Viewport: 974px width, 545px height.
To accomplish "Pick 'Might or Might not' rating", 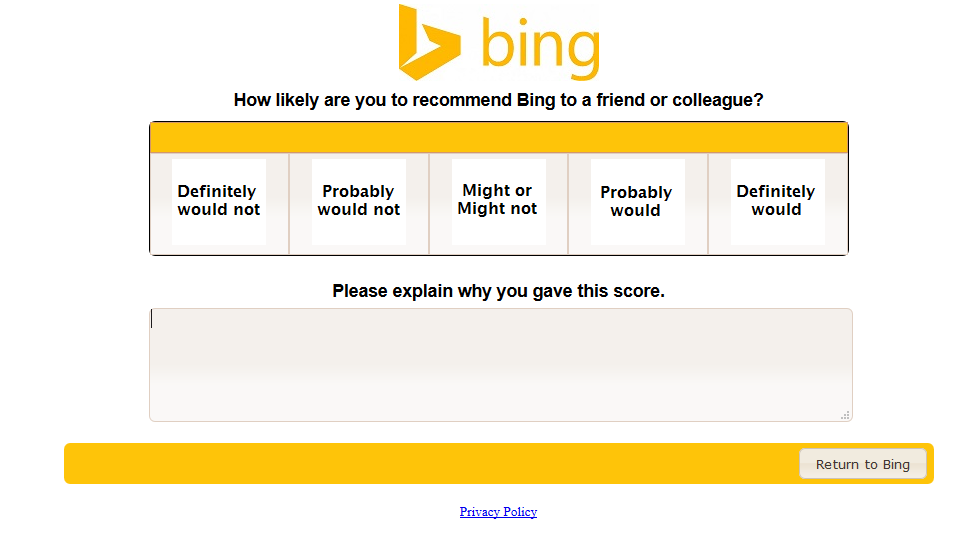I will pos(498,200).
